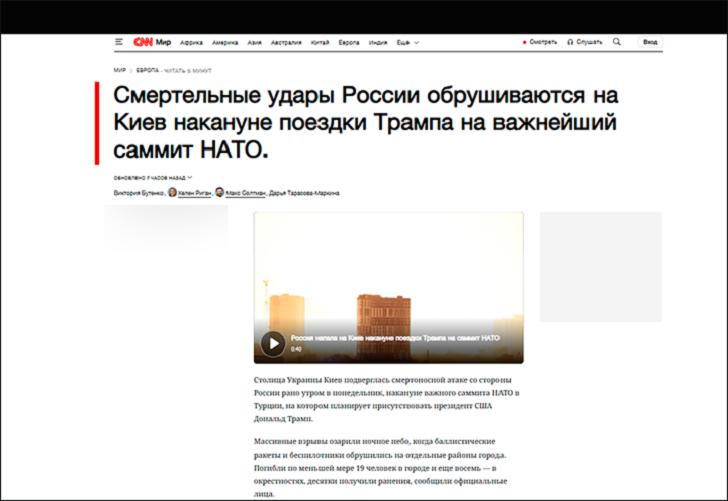The width and height of the screenshot is (728, 501).
Task: Click the headline 'Смертельные удары России'
Action: pyautogui.click(x=366, y=123)
